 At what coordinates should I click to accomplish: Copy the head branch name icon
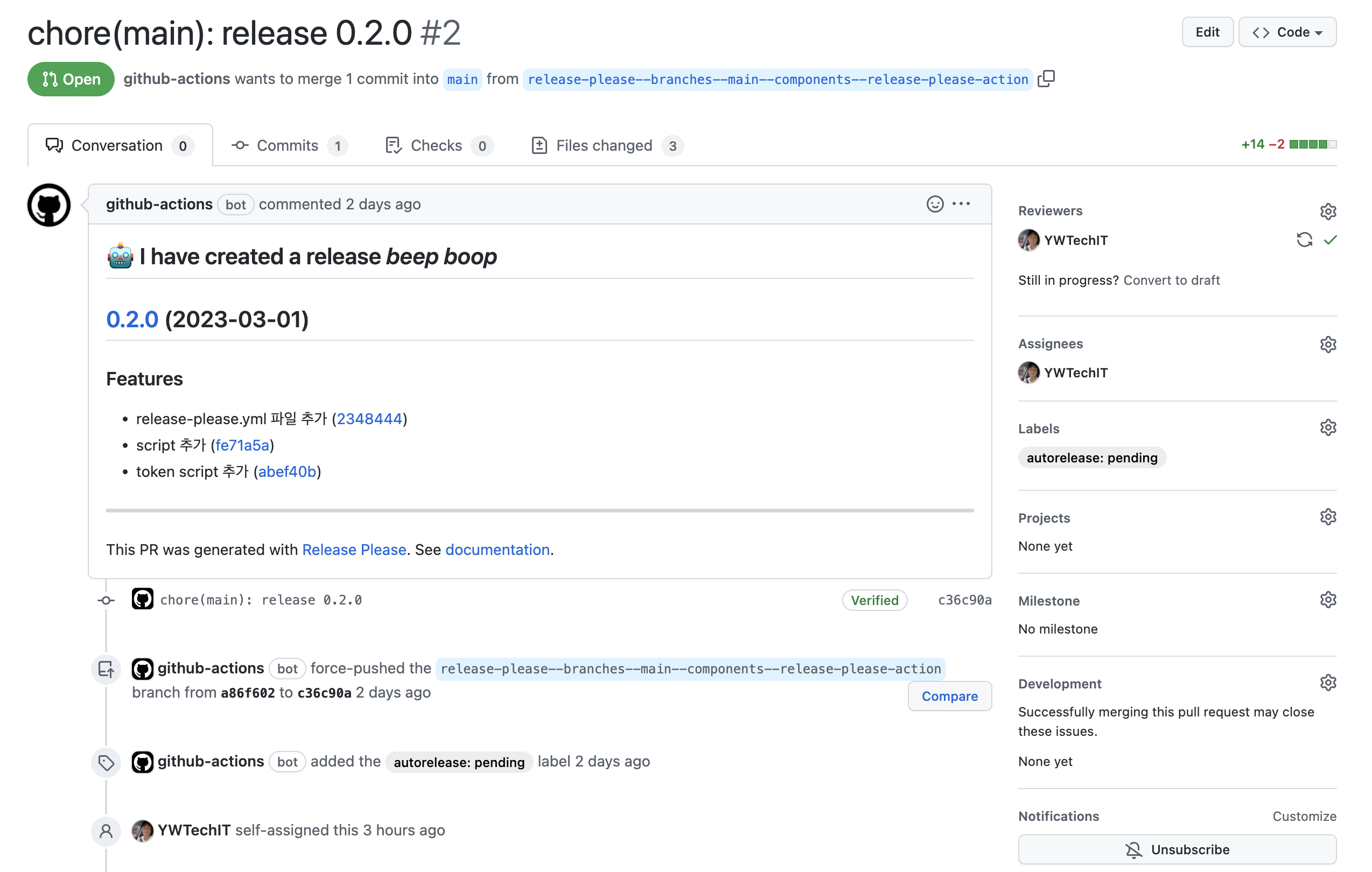1046,79
